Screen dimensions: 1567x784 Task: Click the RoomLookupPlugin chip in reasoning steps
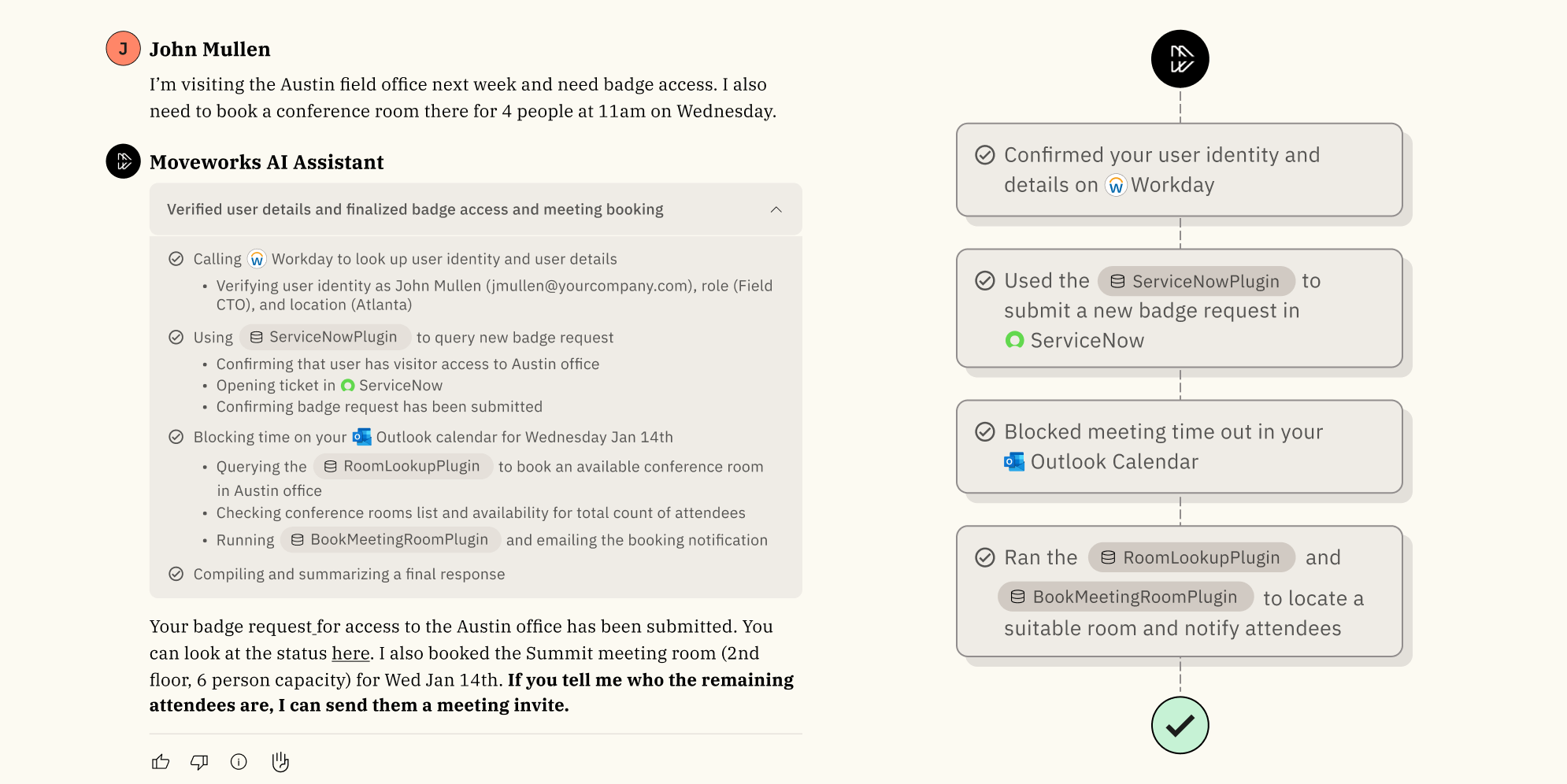pos(402,466)
